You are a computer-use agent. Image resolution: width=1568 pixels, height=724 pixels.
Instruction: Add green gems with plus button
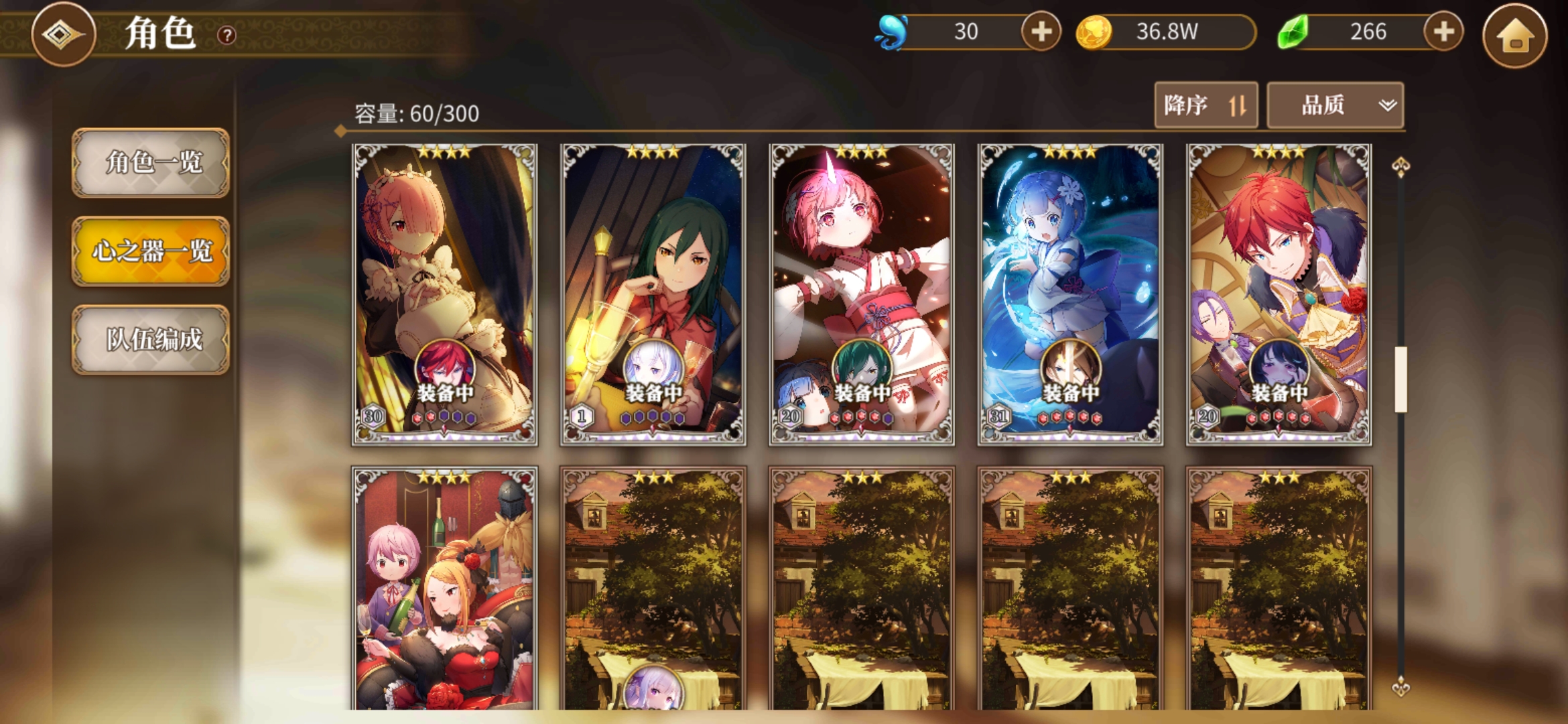1443,31
